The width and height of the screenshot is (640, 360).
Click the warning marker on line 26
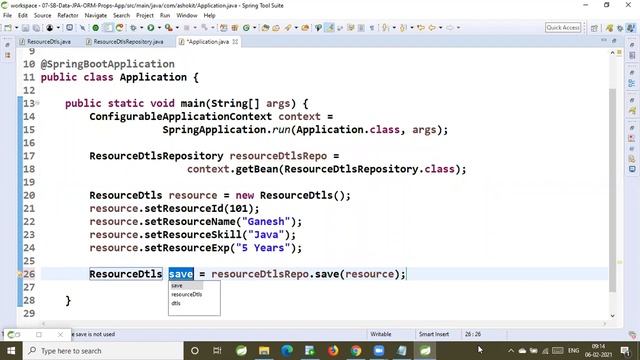pos(20,274)
